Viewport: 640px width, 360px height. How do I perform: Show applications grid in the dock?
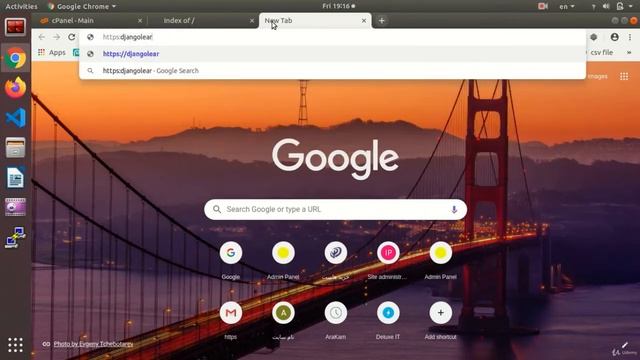(x=16, y=345)
